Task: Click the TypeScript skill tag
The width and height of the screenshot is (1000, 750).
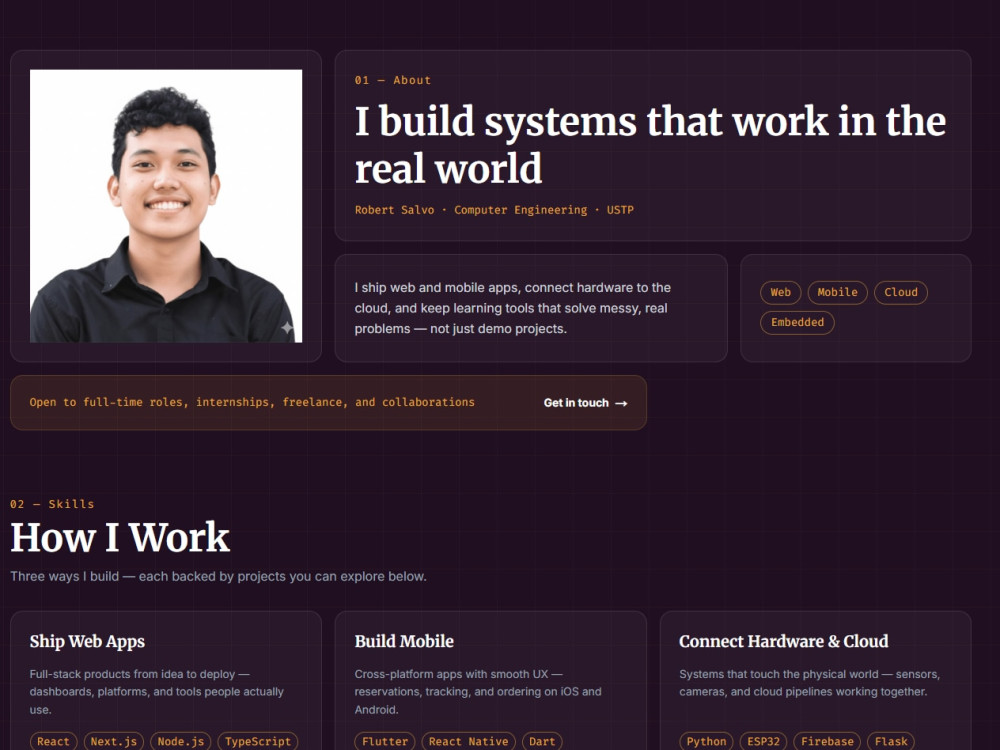Action: pos(258,741)
